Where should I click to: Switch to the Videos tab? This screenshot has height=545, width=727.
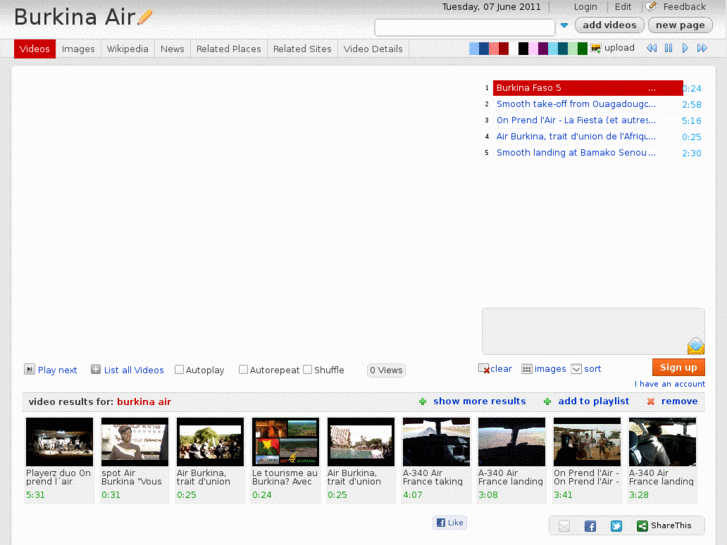(35, 49)
